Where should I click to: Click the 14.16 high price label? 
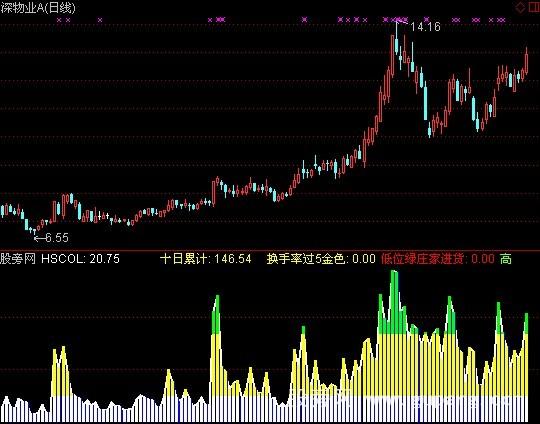coord(425,27)
